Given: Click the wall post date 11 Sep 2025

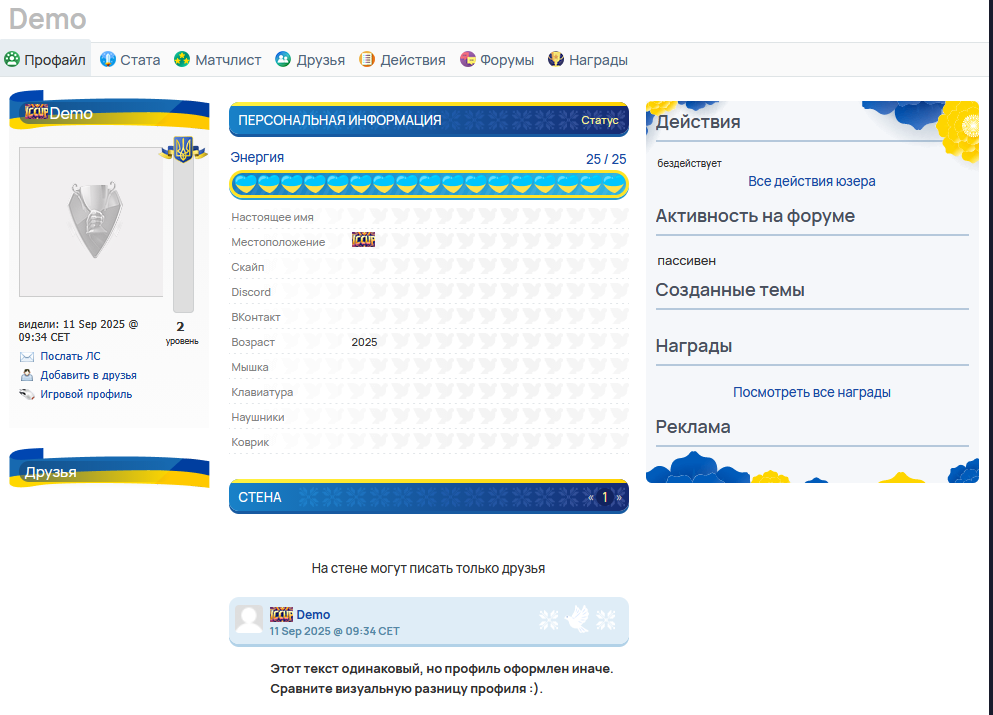Looking at the screenshot, I should (334, 631).
